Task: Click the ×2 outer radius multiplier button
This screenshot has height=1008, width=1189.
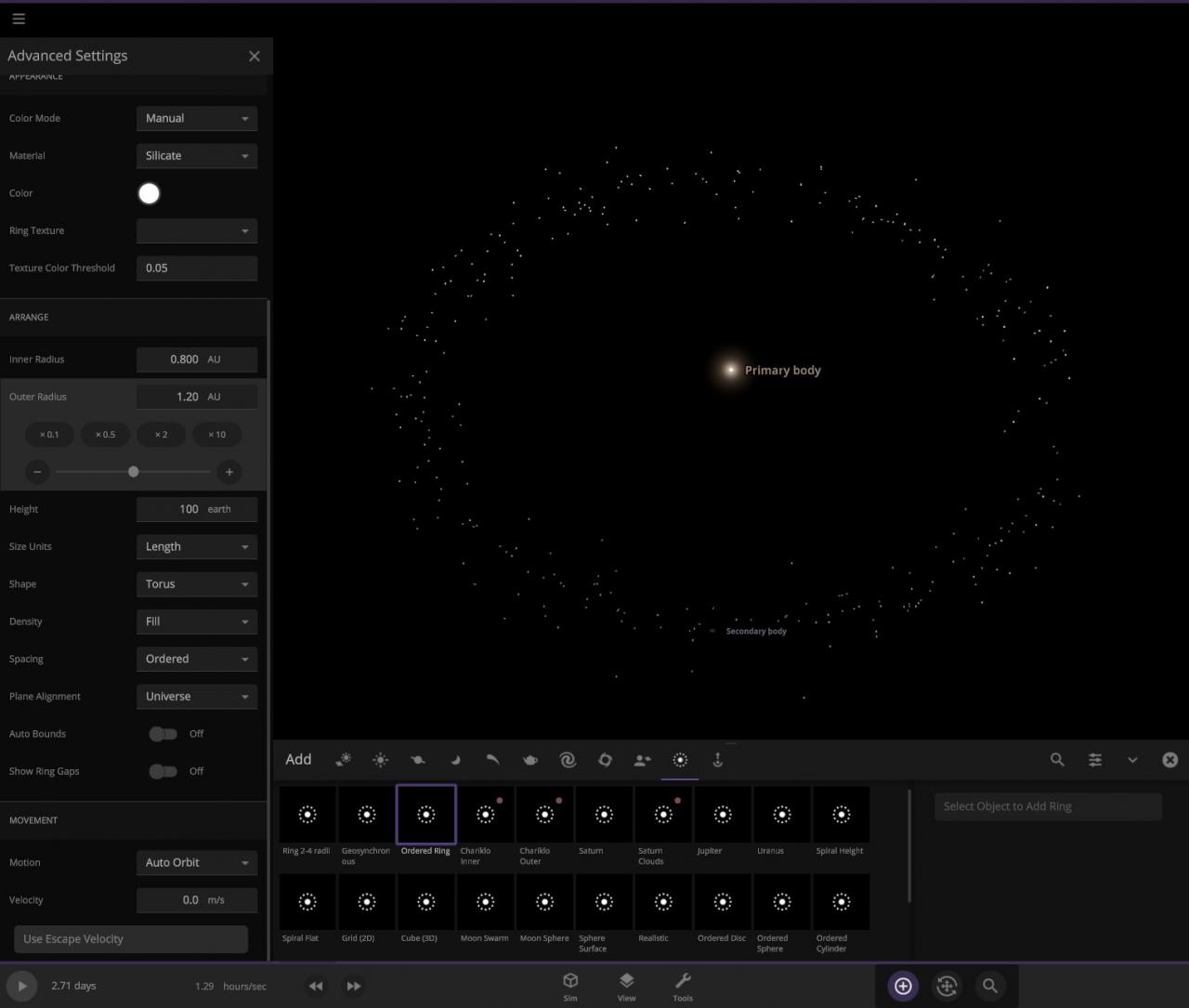Action: coord(161,435)
